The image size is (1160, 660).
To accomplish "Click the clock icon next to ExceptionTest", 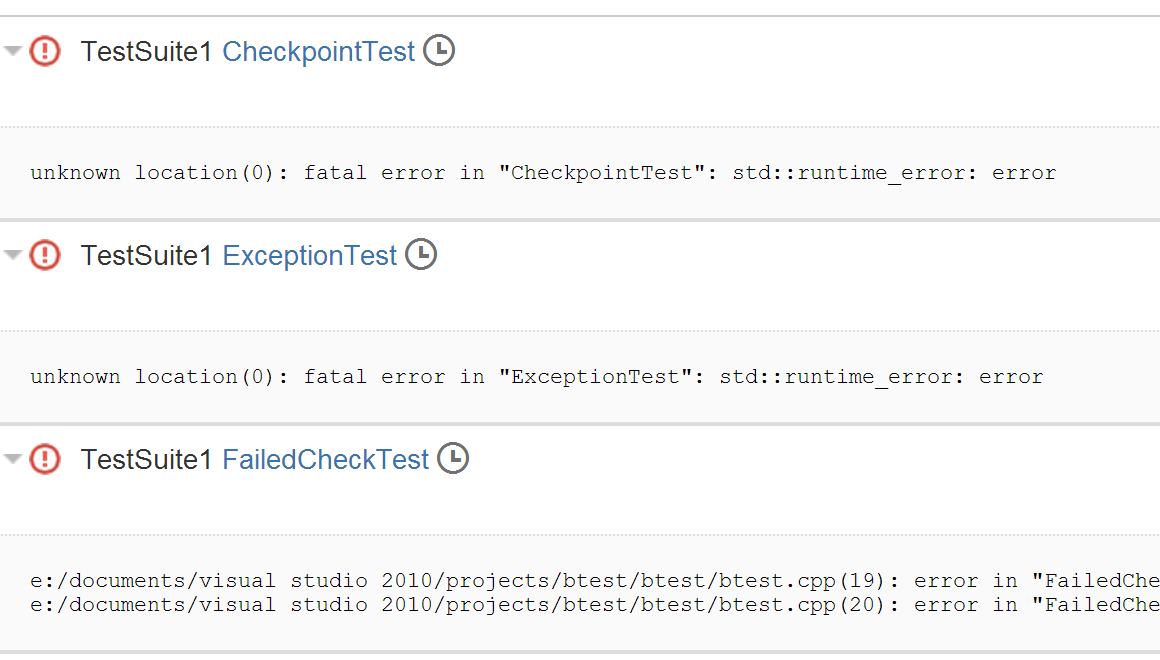I will [x=421, y=254].
